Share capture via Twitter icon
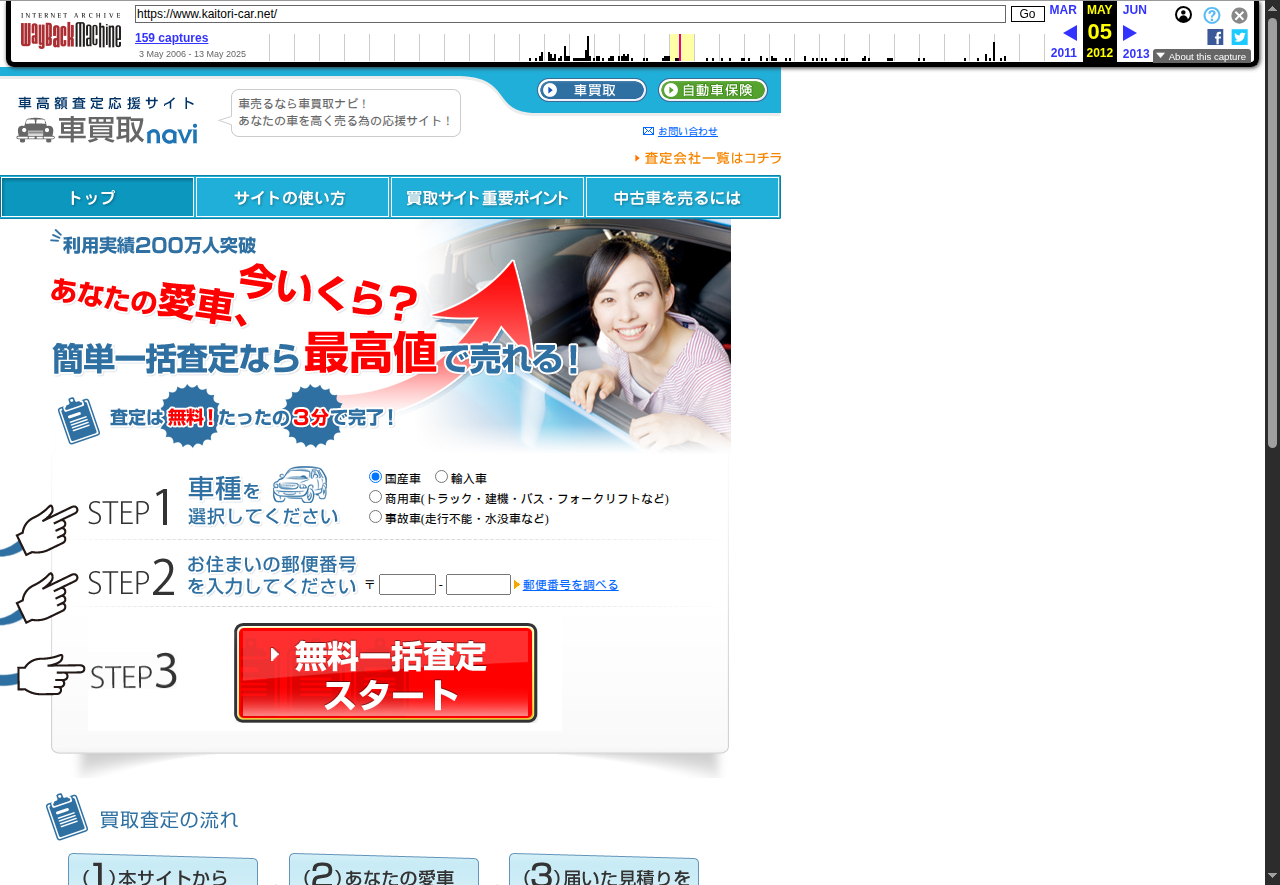1280x885 pixels. pos(1239,37)
